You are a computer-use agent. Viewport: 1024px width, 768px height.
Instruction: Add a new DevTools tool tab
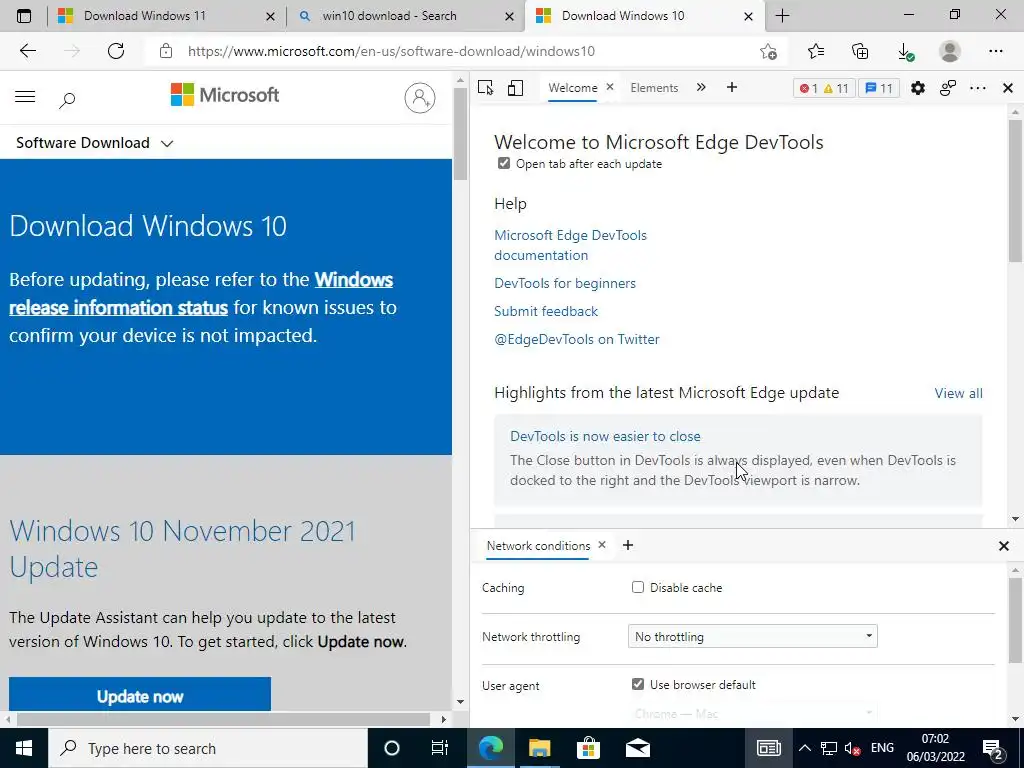click(732, 88)
